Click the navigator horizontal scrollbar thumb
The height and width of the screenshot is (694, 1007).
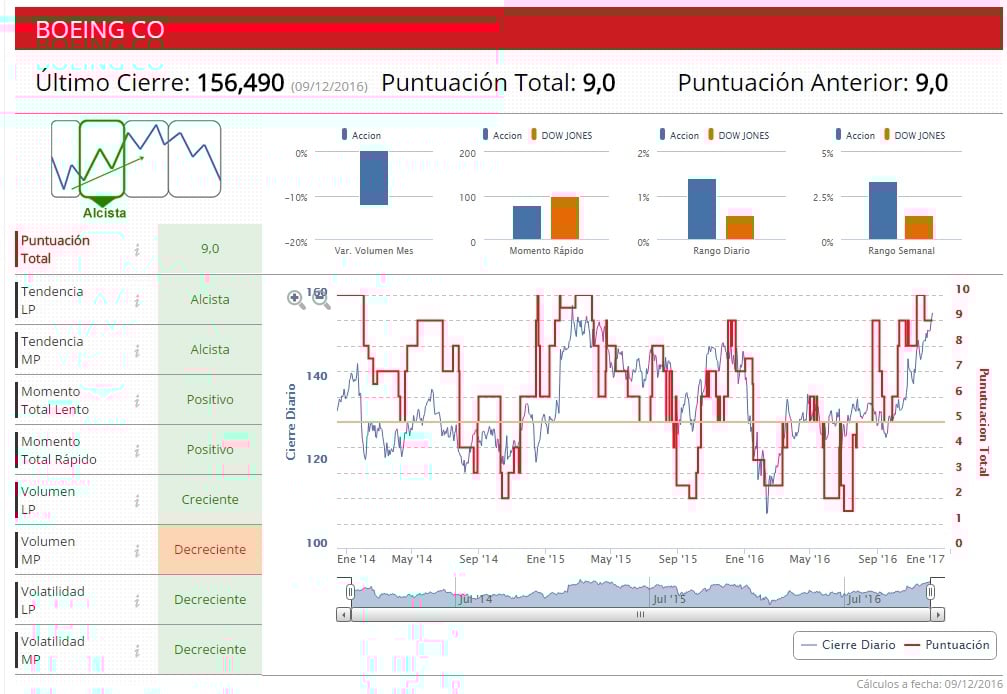[640, 614]
